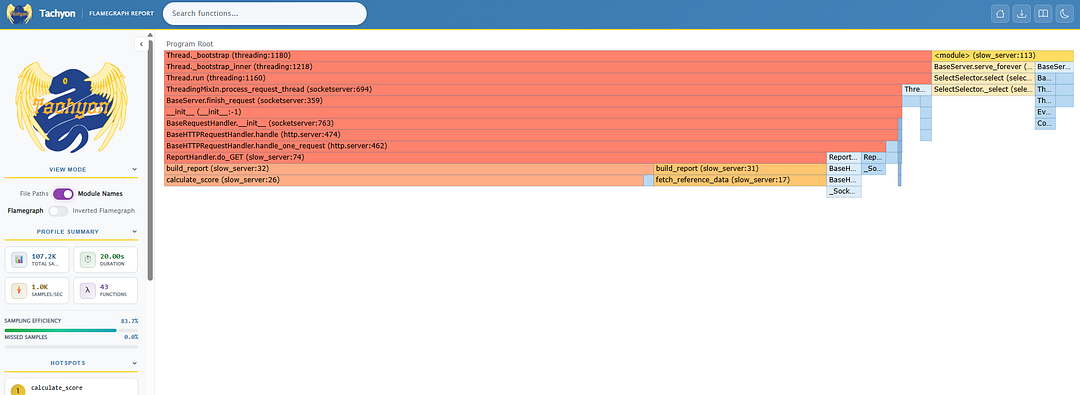Viewport: 1080px width, 395px height.
Task: Click the 83.7% sampling efficiency value
Action: 130,321
